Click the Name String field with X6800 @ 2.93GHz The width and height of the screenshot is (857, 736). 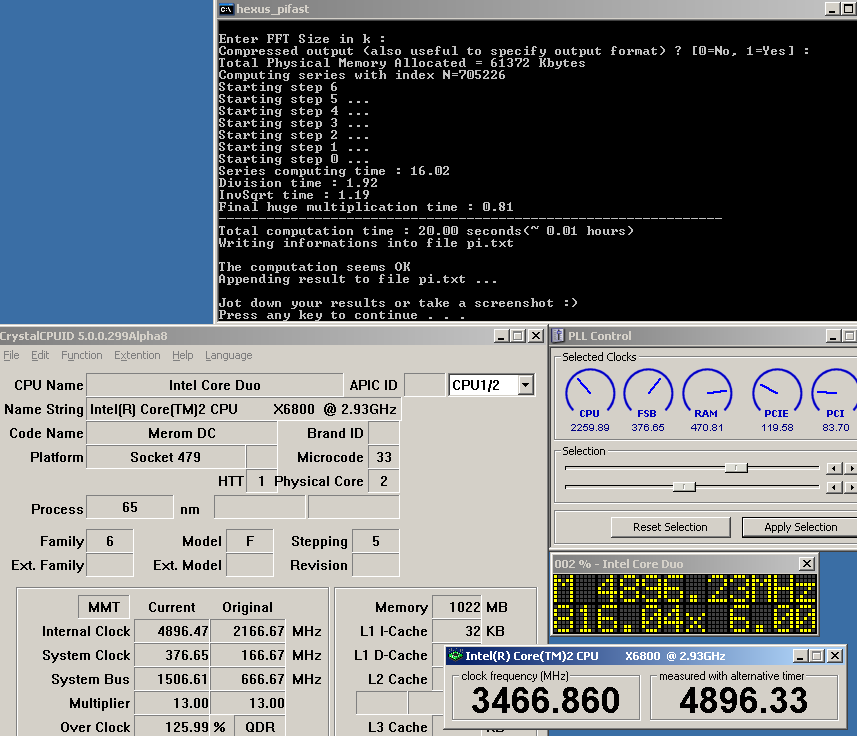(243, 409)
